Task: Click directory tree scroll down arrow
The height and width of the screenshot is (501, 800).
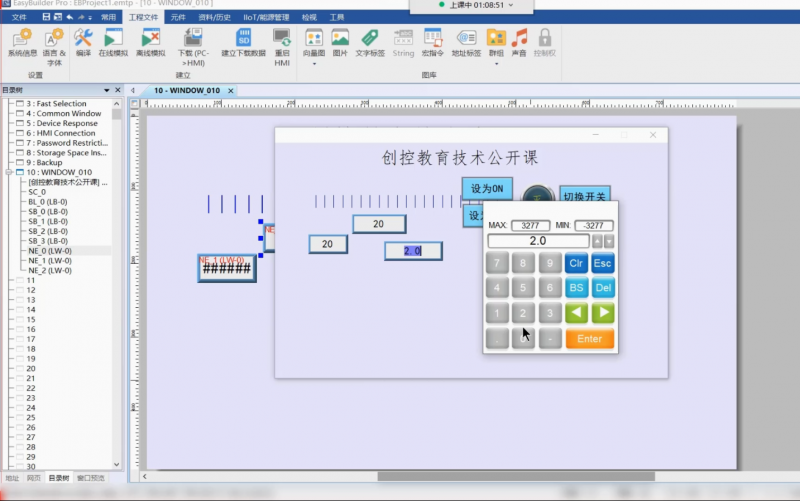Action: click(x=117, y=465)
